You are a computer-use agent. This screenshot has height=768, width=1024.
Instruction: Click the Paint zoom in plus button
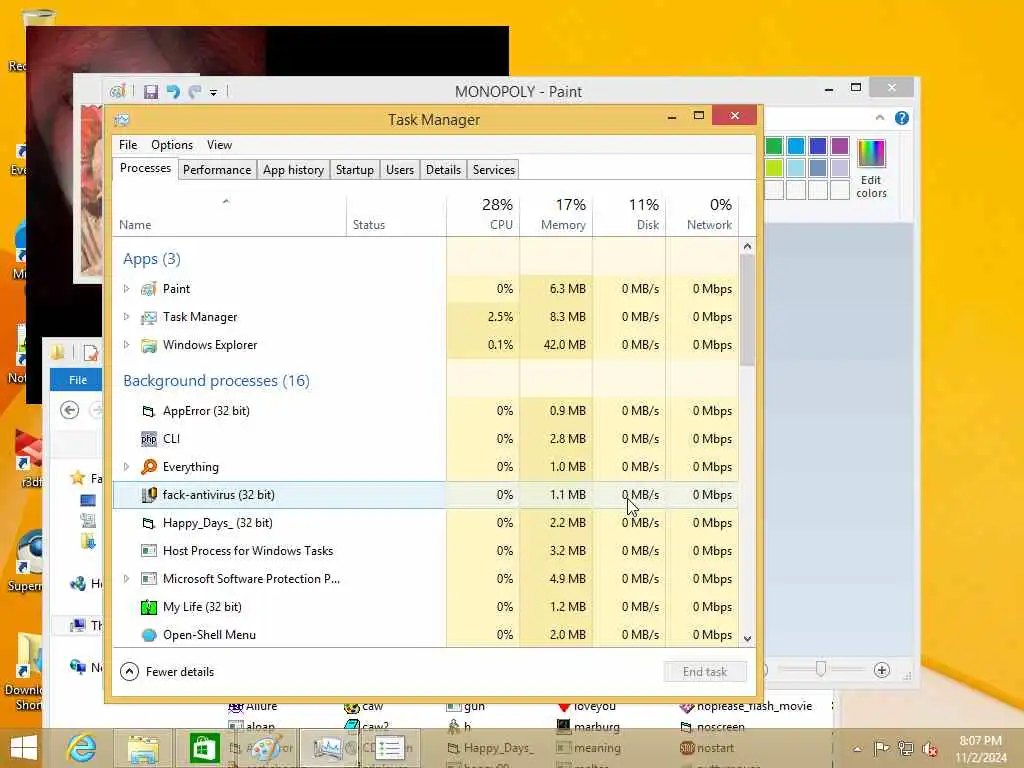[882, 670]
